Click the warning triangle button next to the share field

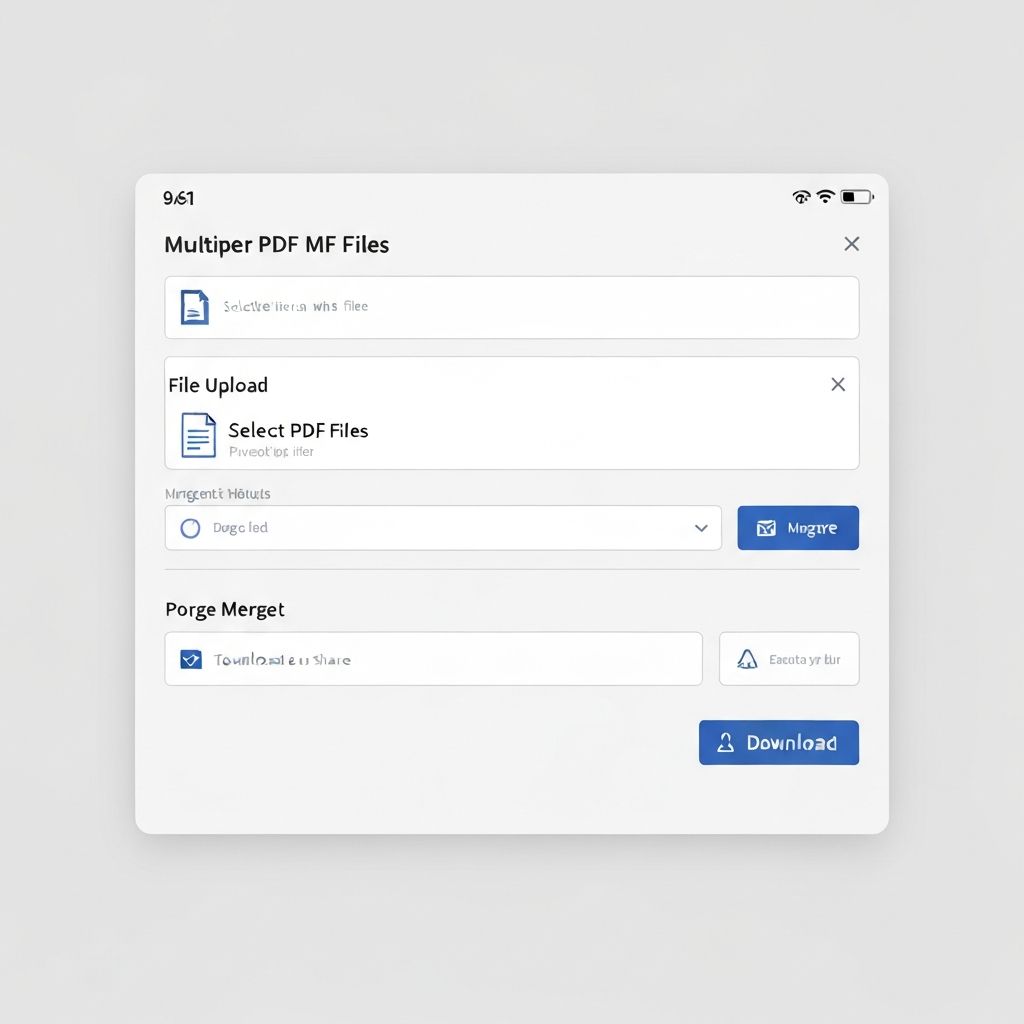[789, 658]
